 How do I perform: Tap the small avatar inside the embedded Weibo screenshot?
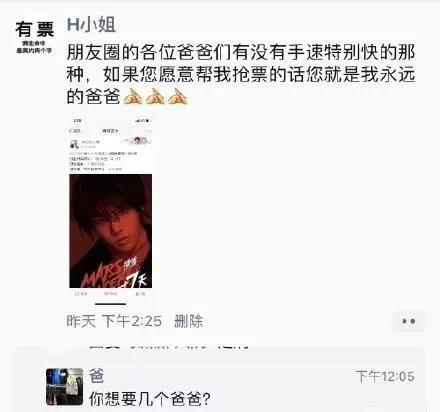(x=74, y=144)
